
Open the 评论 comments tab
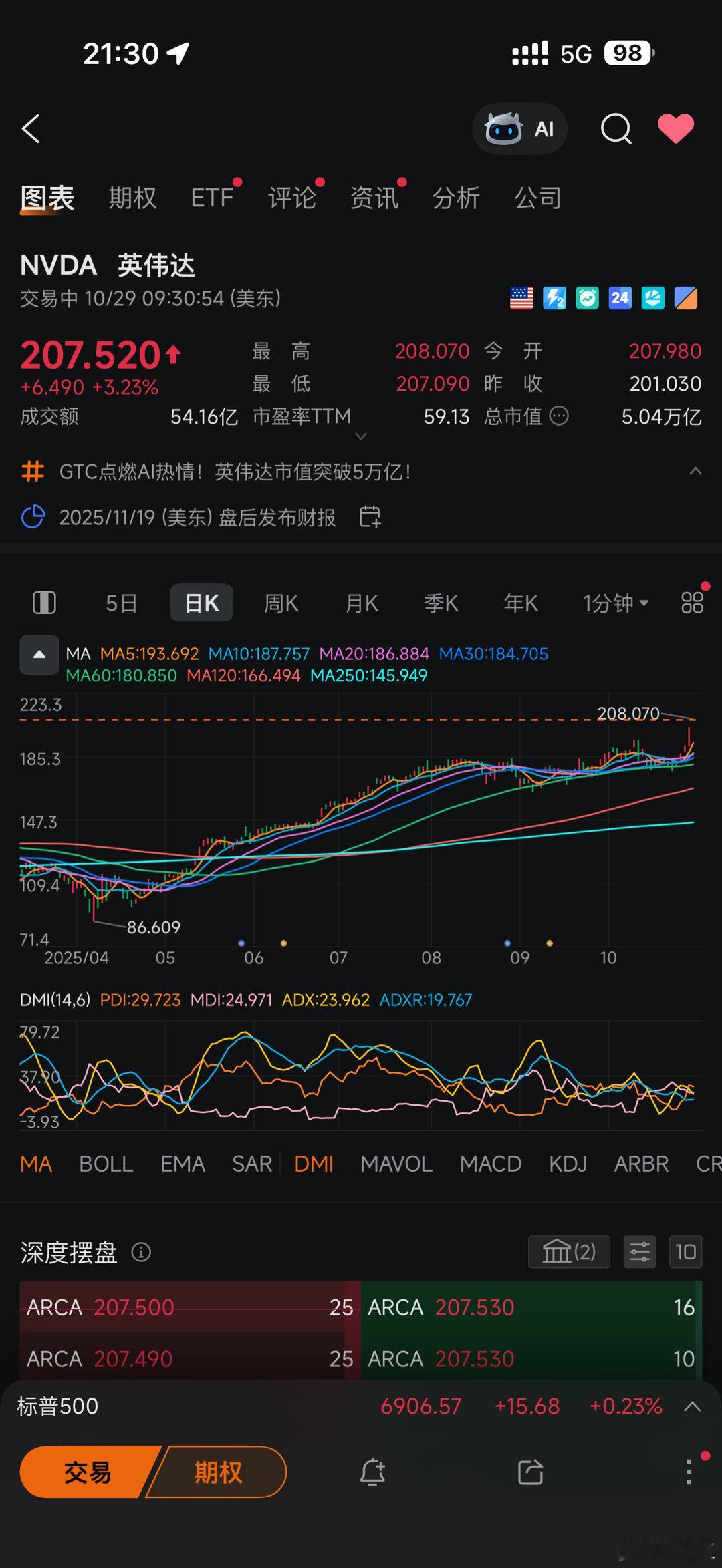[x=292, y=198]
